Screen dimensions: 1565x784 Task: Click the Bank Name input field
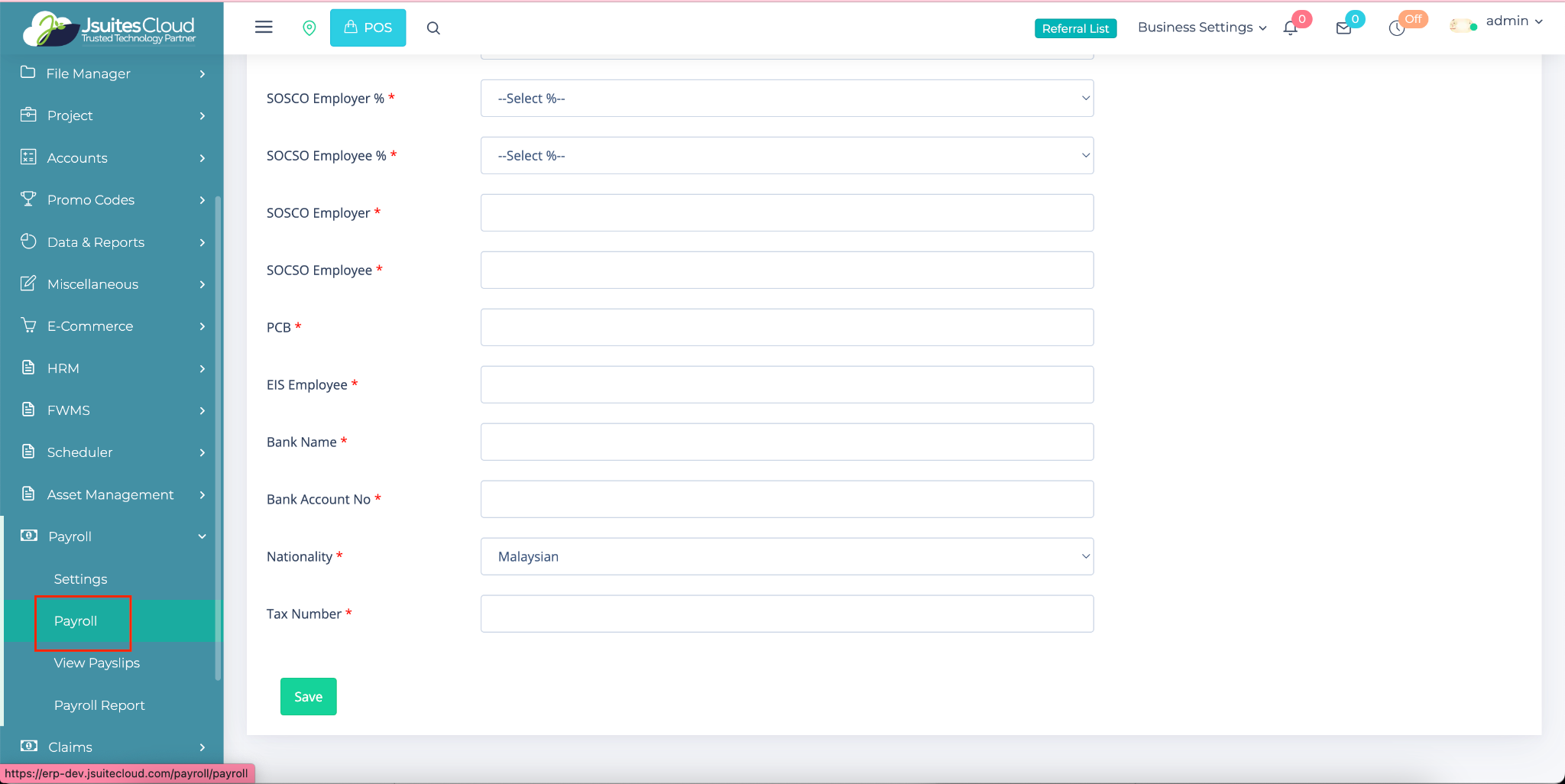[x=786, y=442]
